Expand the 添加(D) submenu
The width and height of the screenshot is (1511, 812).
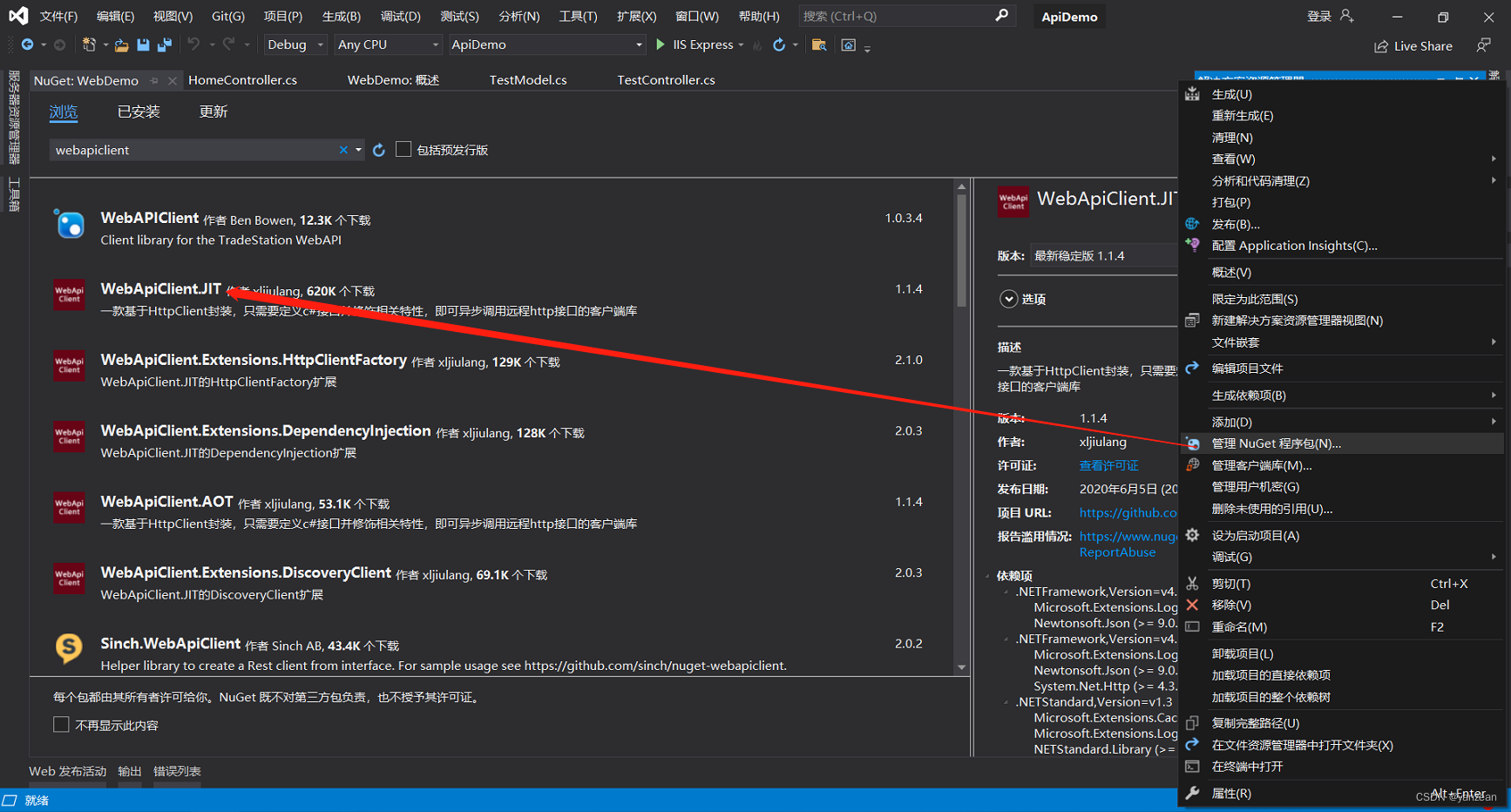tap(1342, 422)
